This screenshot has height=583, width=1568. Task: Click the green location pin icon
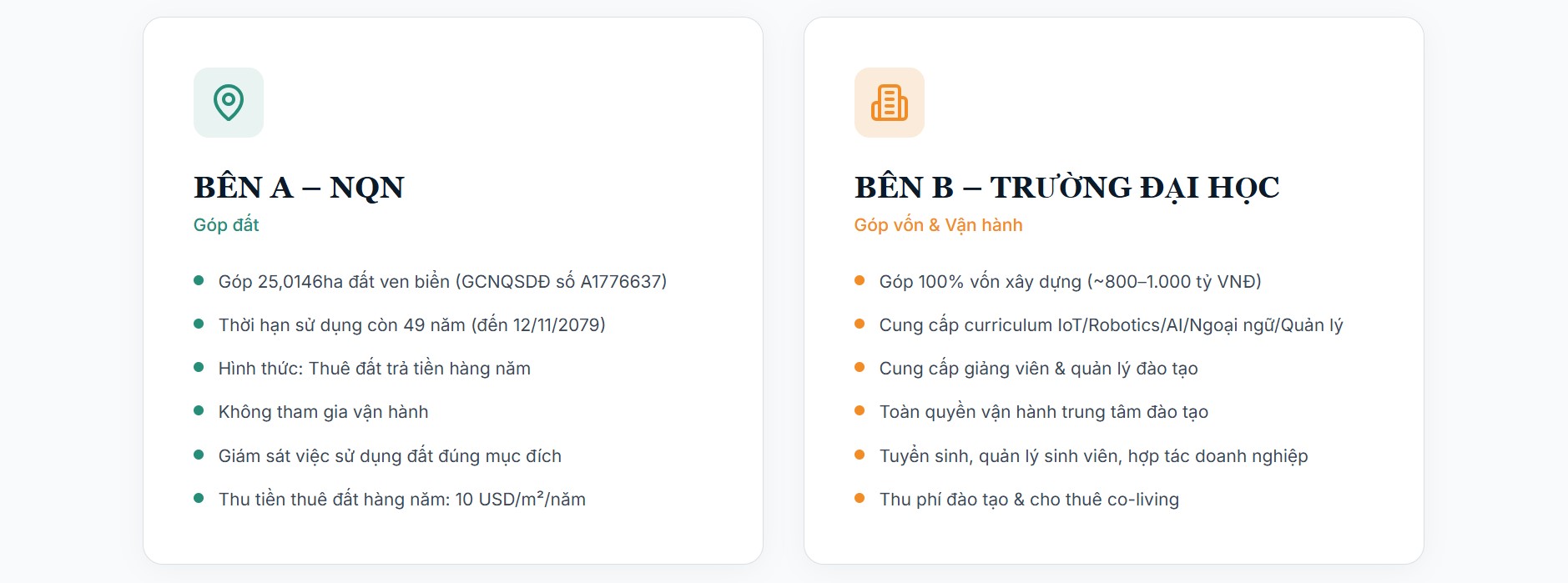[x=228, y=103]
